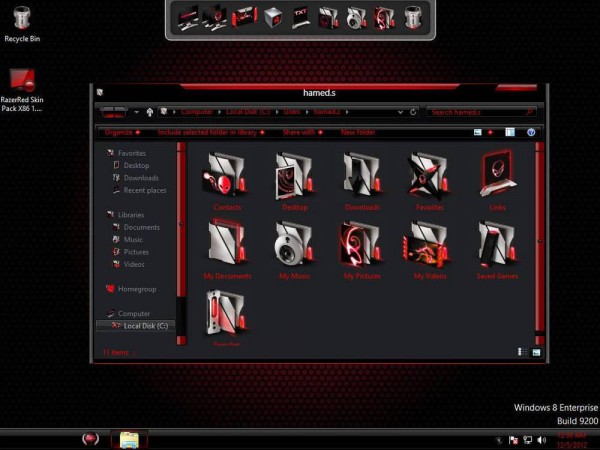
Task: Open the Saved Games folder
Action: coord(497,249)
